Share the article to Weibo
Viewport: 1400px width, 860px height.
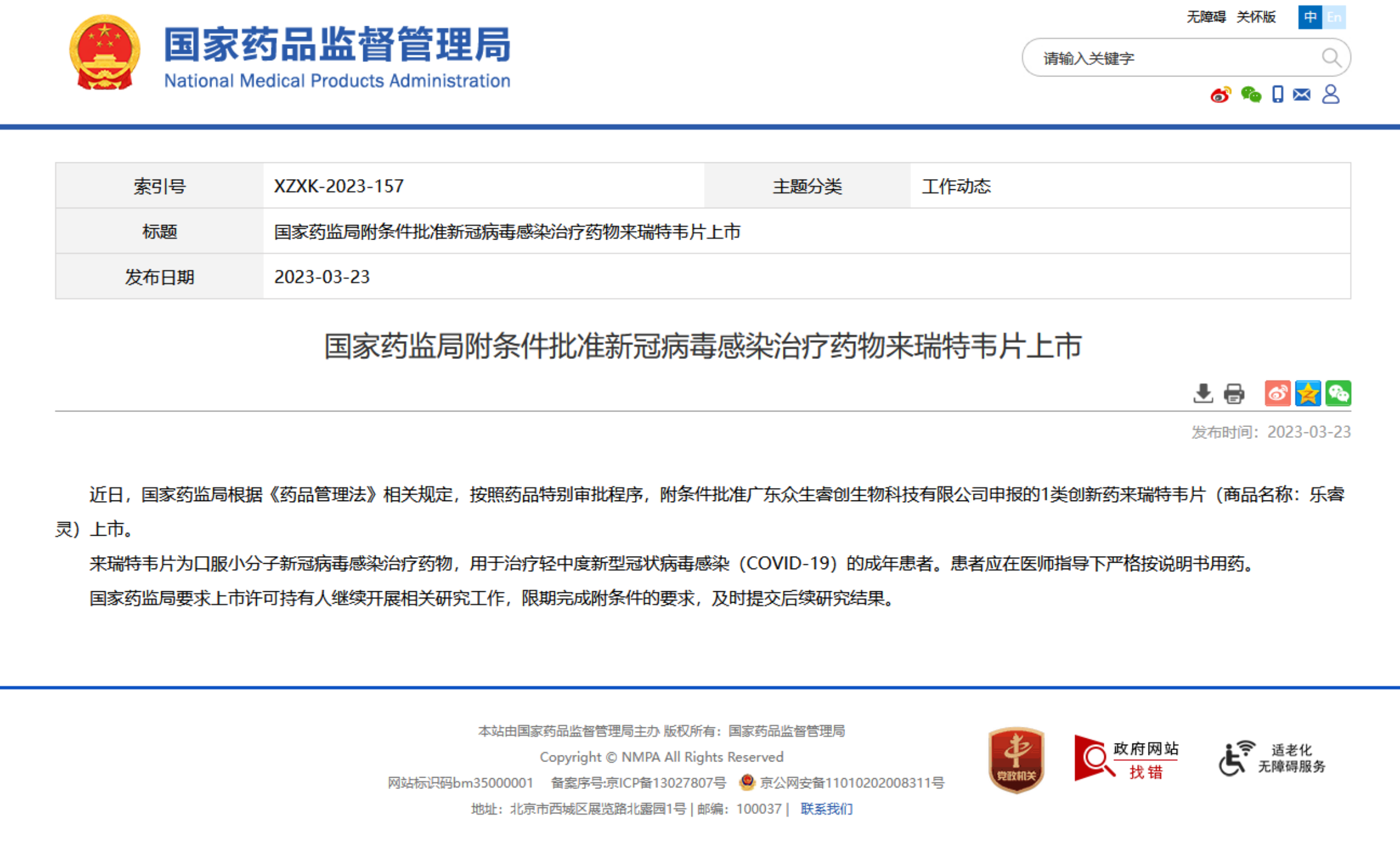pos(1278,394)
